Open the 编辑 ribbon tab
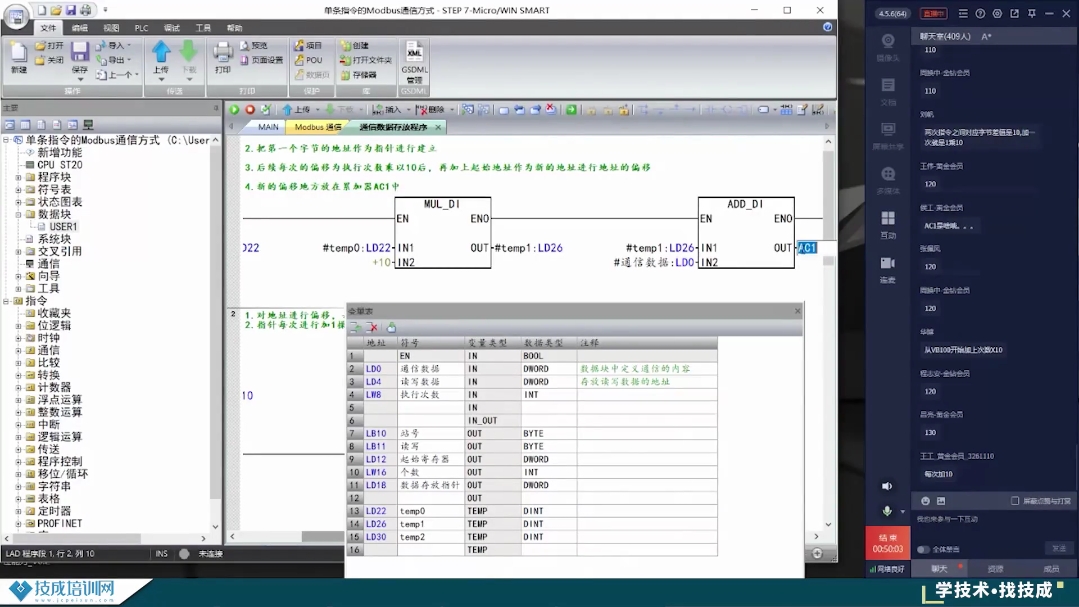The height and width of the screenshot is (607, 1079). 80,28
